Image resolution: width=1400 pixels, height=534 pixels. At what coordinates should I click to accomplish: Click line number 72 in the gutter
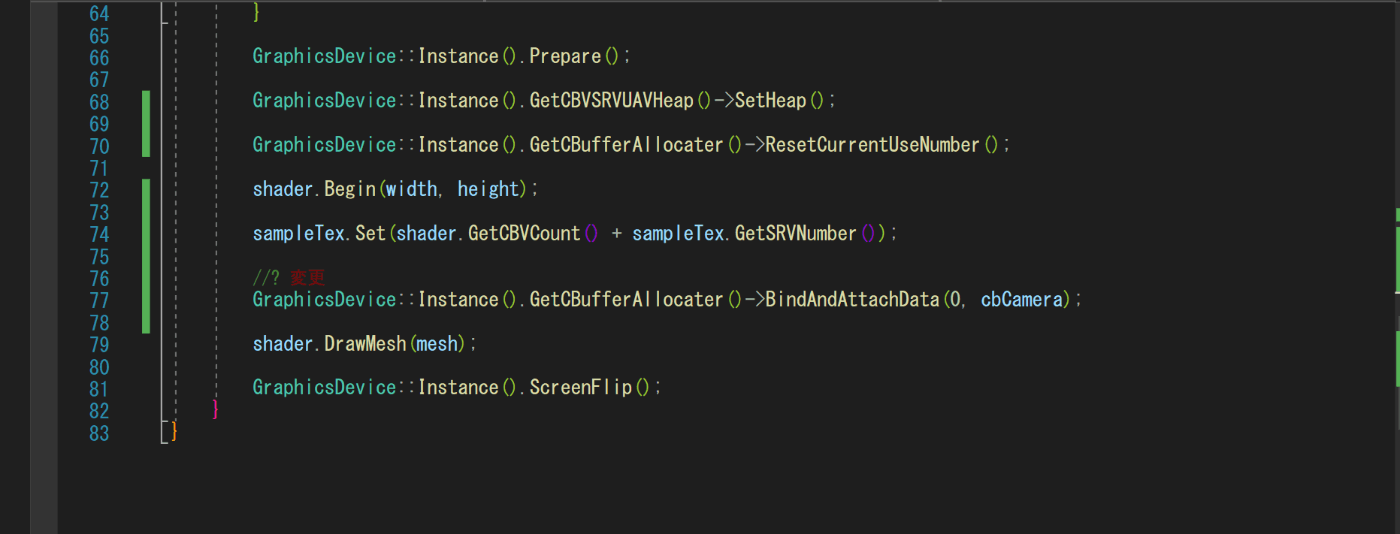pos(99,189)
